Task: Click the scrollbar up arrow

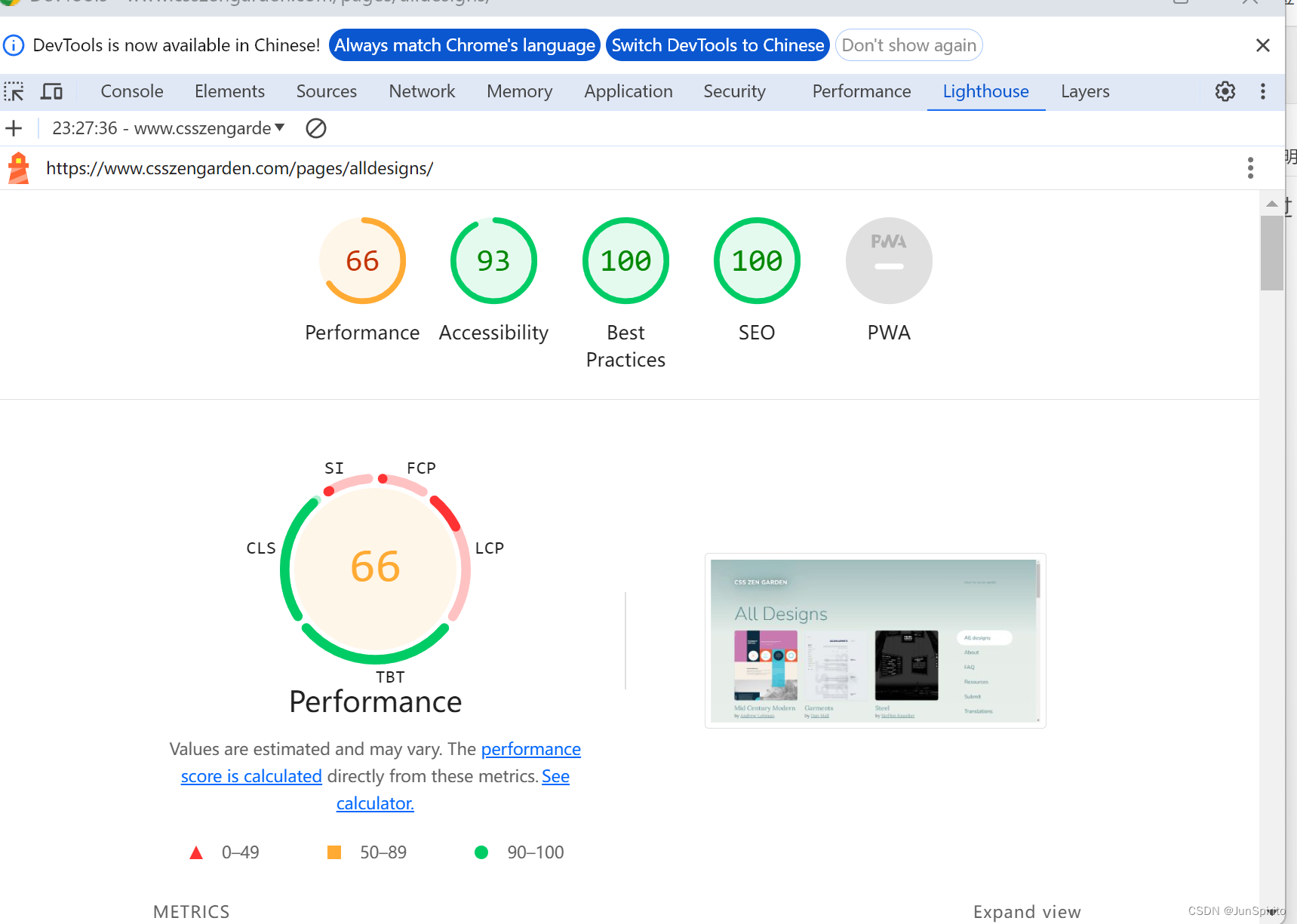Action: [x=1271, y=204]
